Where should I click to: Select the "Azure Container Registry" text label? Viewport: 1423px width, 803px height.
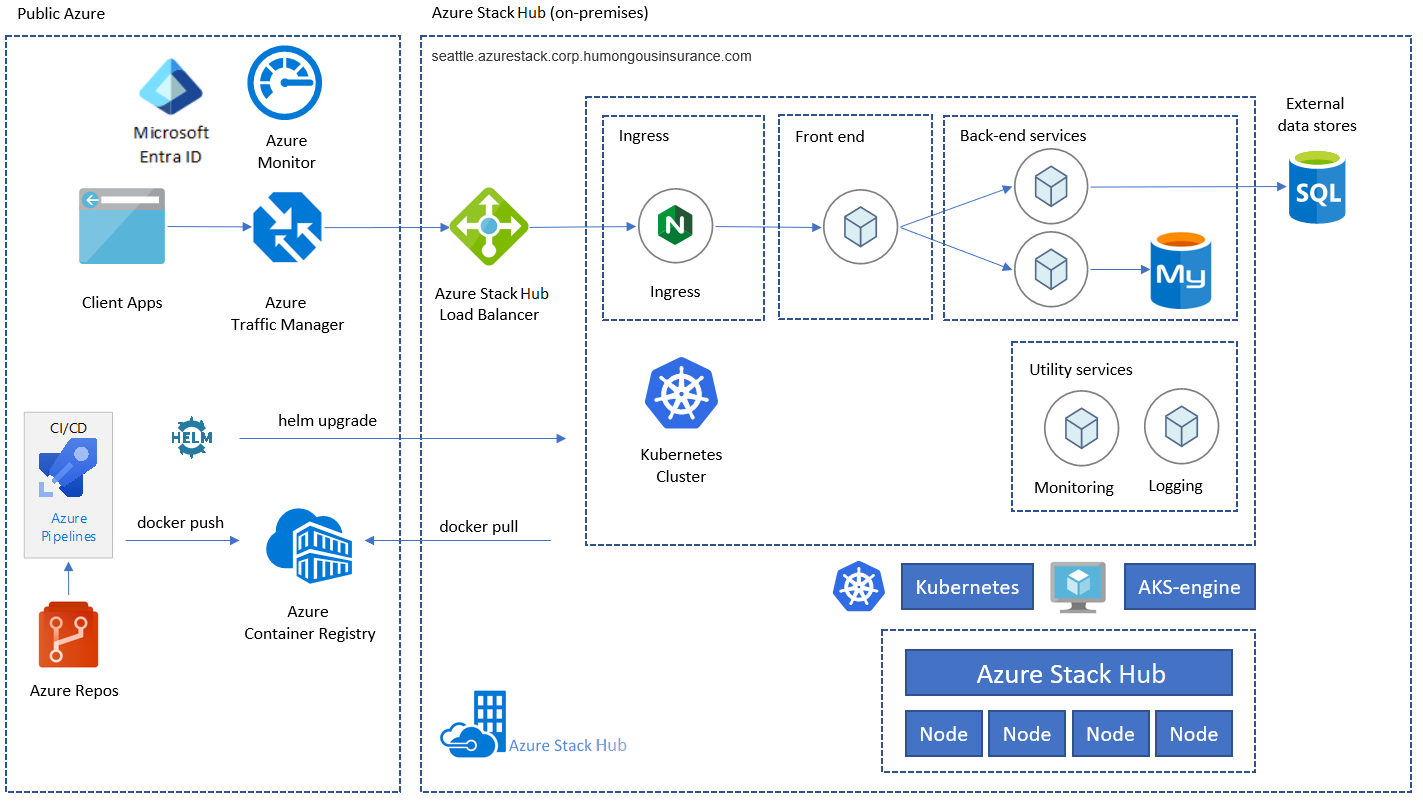pos(310,622)
